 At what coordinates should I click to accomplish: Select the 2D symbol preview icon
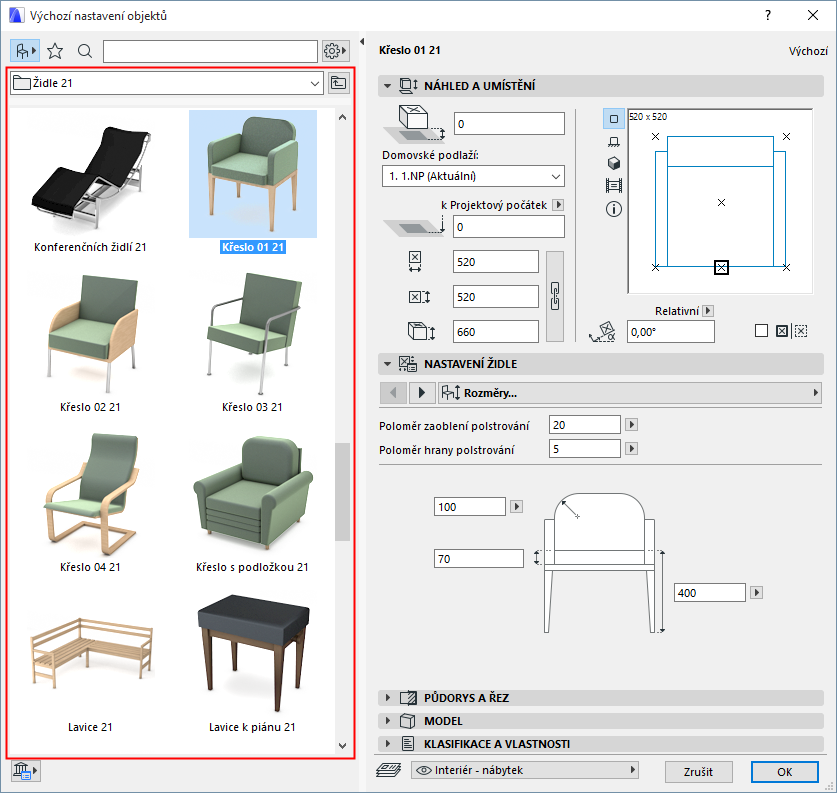(614, 119)
